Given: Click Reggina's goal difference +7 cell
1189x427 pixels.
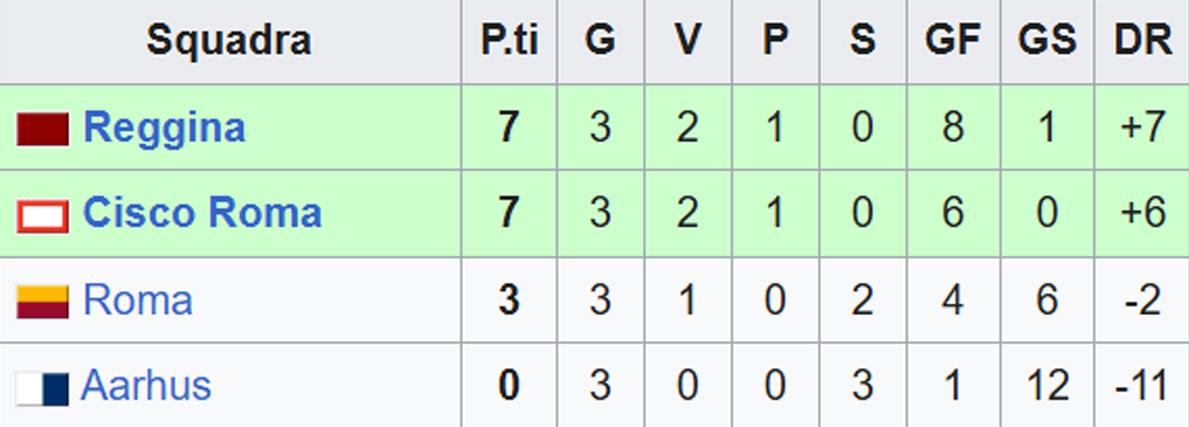Looking at the screenshot, I should 1142,129.
